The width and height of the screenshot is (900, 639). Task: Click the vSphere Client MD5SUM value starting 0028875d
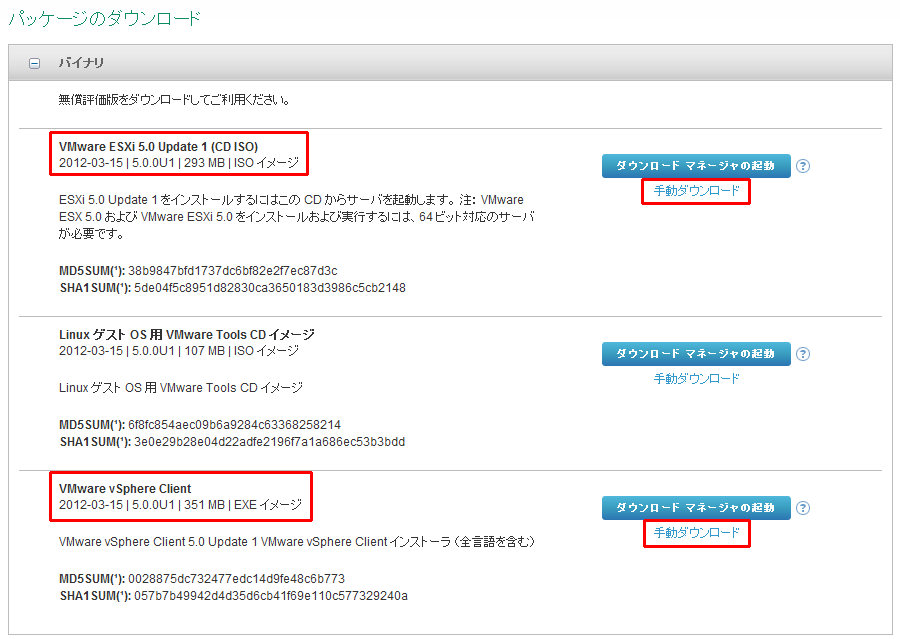click(236, 579)
